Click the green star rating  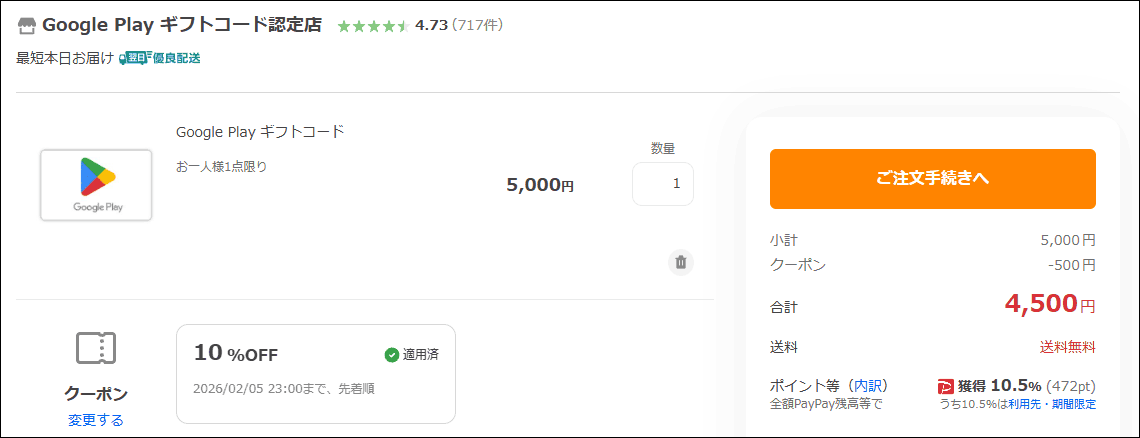pyautogui.click(x=372, y=26)
